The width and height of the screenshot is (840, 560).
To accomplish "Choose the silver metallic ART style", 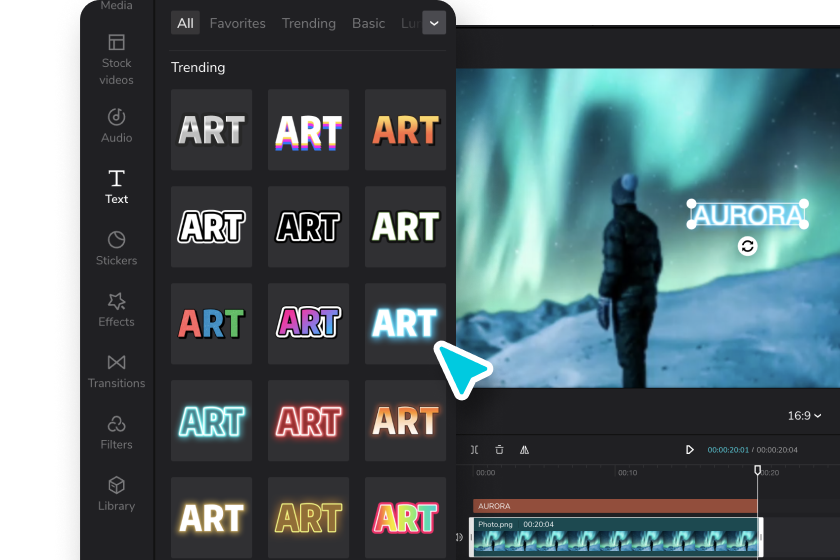I will coord(212,130).
